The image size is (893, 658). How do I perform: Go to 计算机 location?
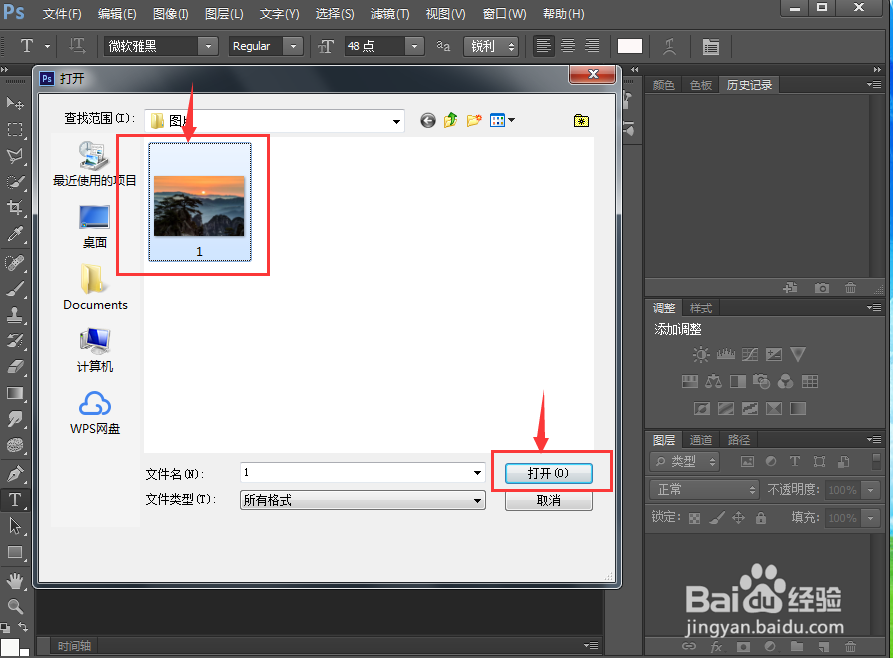pos(95,350)
